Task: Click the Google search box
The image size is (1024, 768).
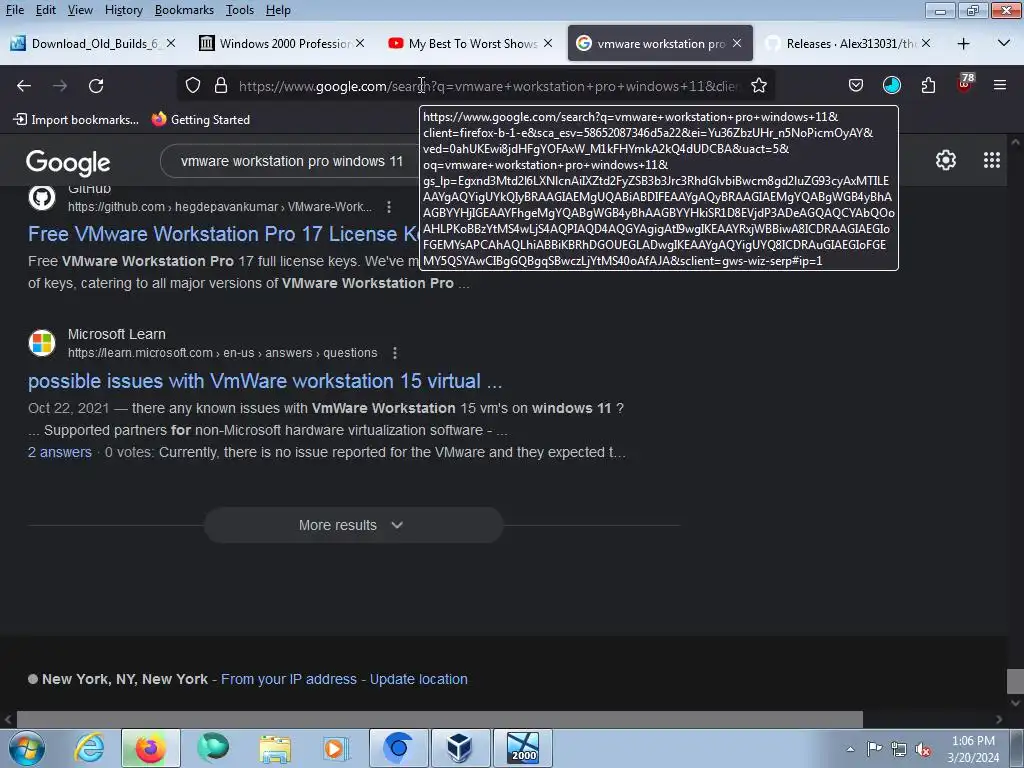Action: (x=291, y=161)
